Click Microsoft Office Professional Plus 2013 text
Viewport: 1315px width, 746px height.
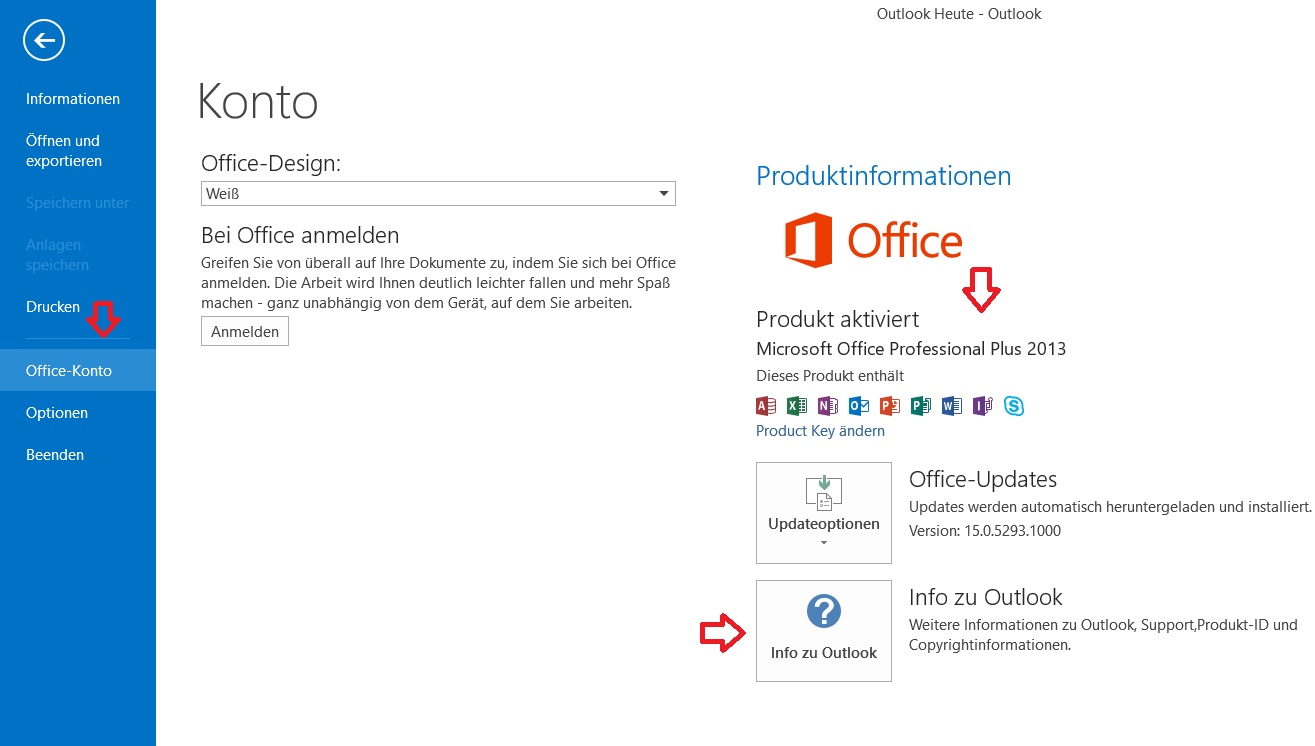tap(911, 349)
